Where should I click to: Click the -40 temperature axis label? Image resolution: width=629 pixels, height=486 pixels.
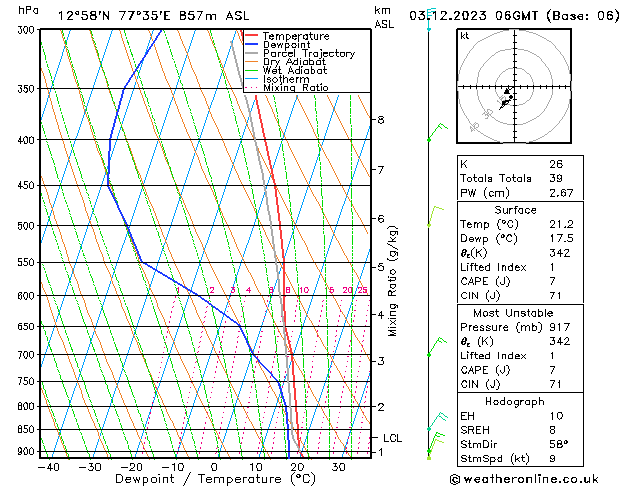point(49,468)
